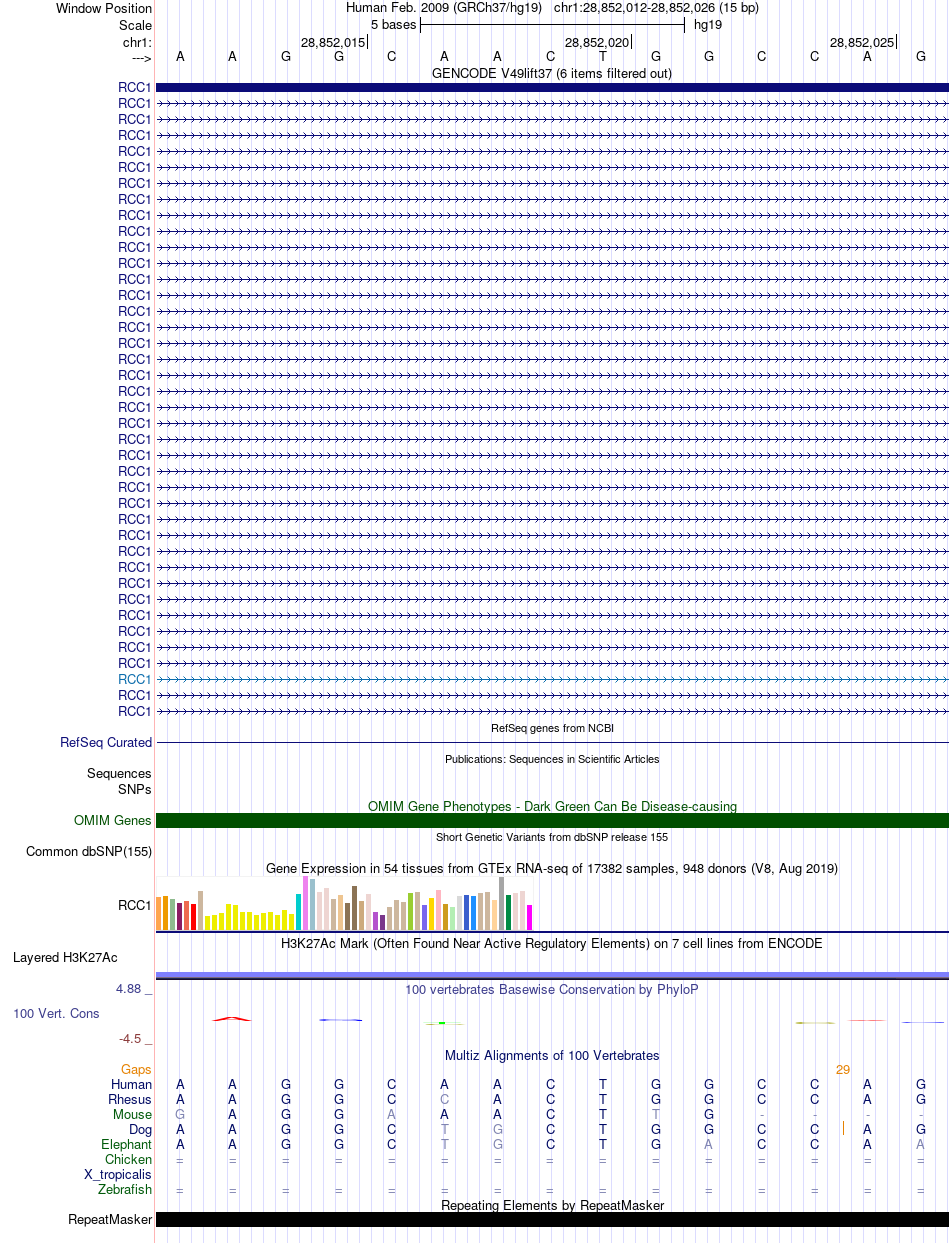Select the orange Gaps label
Viewport: 950px width, 1243px height.
click(136, 1070)
